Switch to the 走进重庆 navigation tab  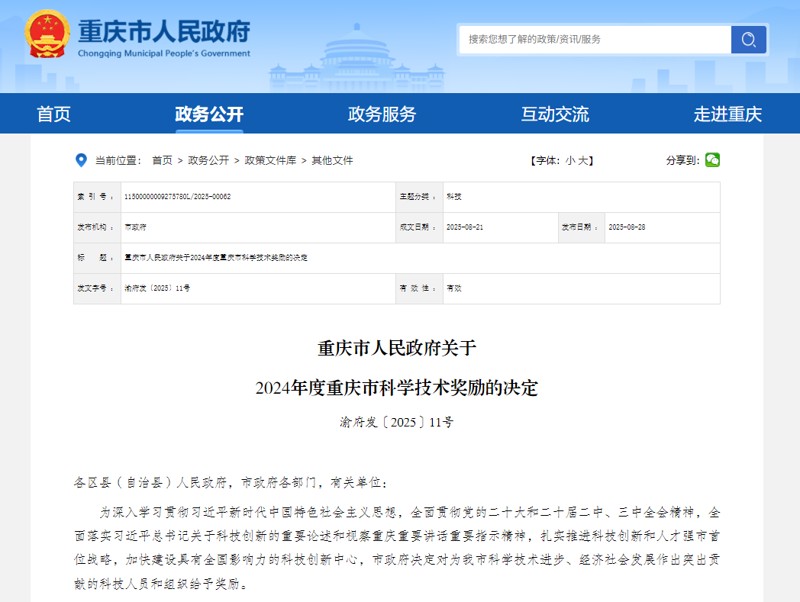(x=727, y=114)
